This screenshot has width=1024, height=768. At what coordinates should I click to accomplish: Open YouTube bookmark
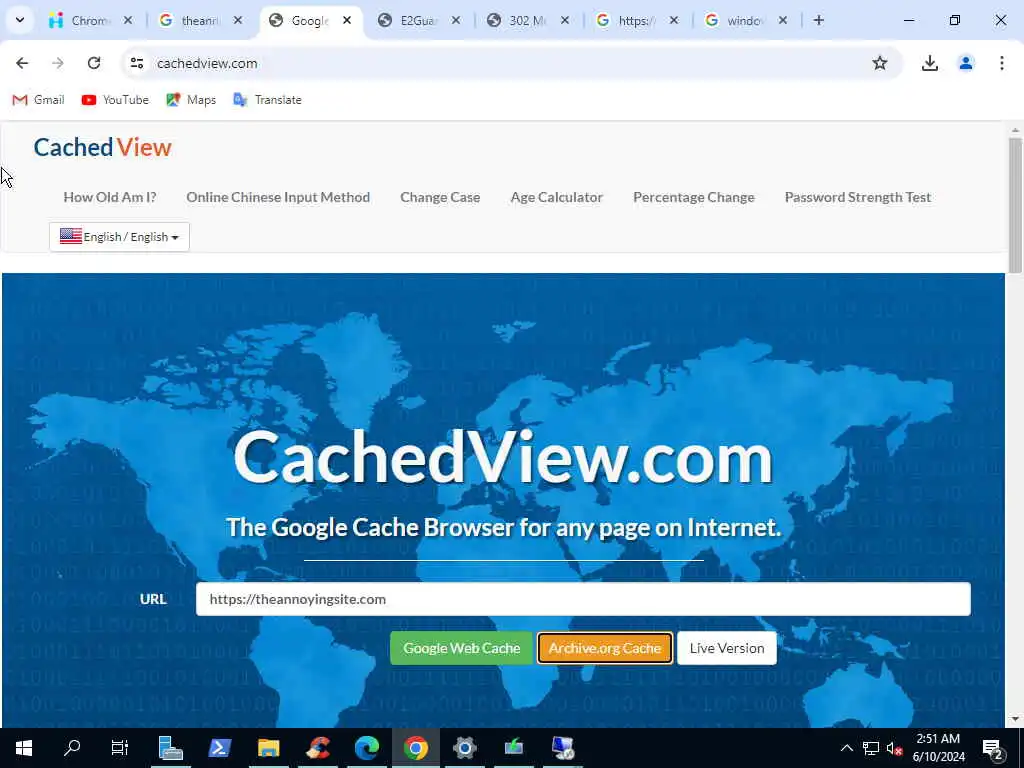click(x=115, y=100)
